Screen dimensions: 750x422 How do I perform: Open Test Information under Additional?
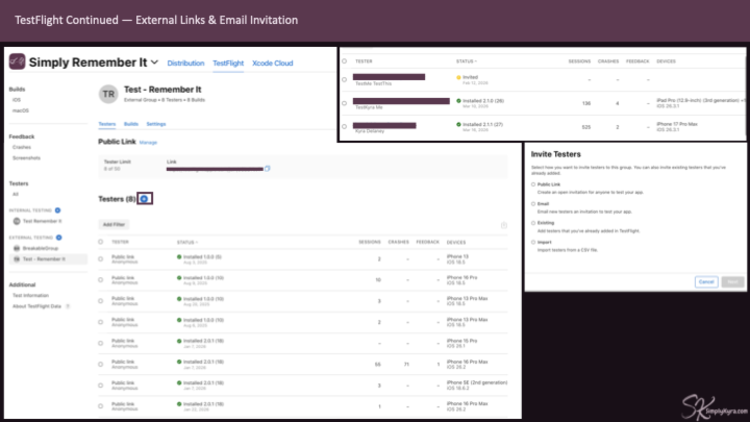click(x=31, y=296)
